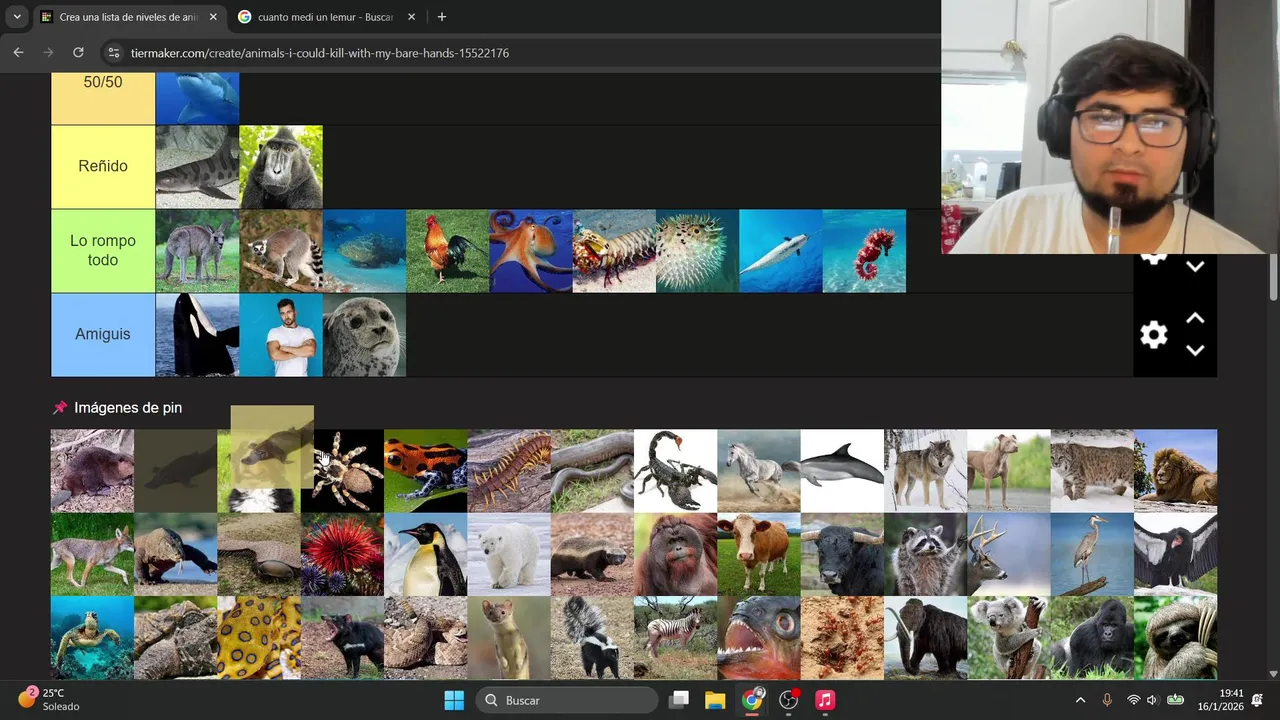View site information icon in address bar
This screenshot has height=720, width=1280.
pos(114,53)
